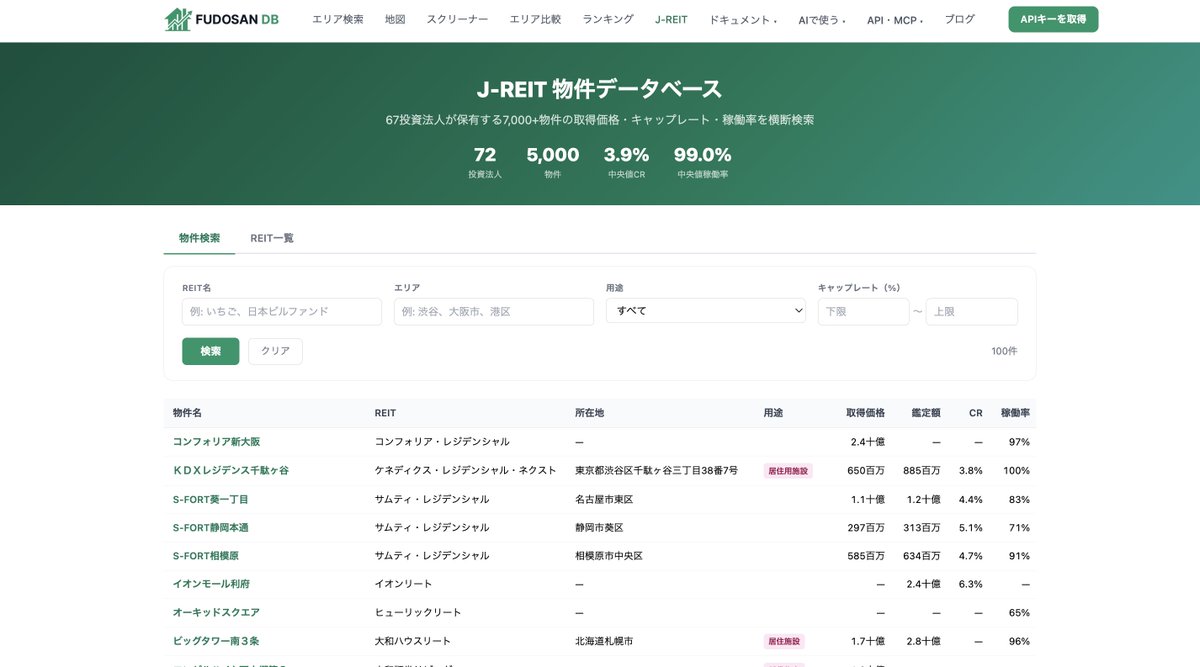Focus the エリア input field

point(494,311)
